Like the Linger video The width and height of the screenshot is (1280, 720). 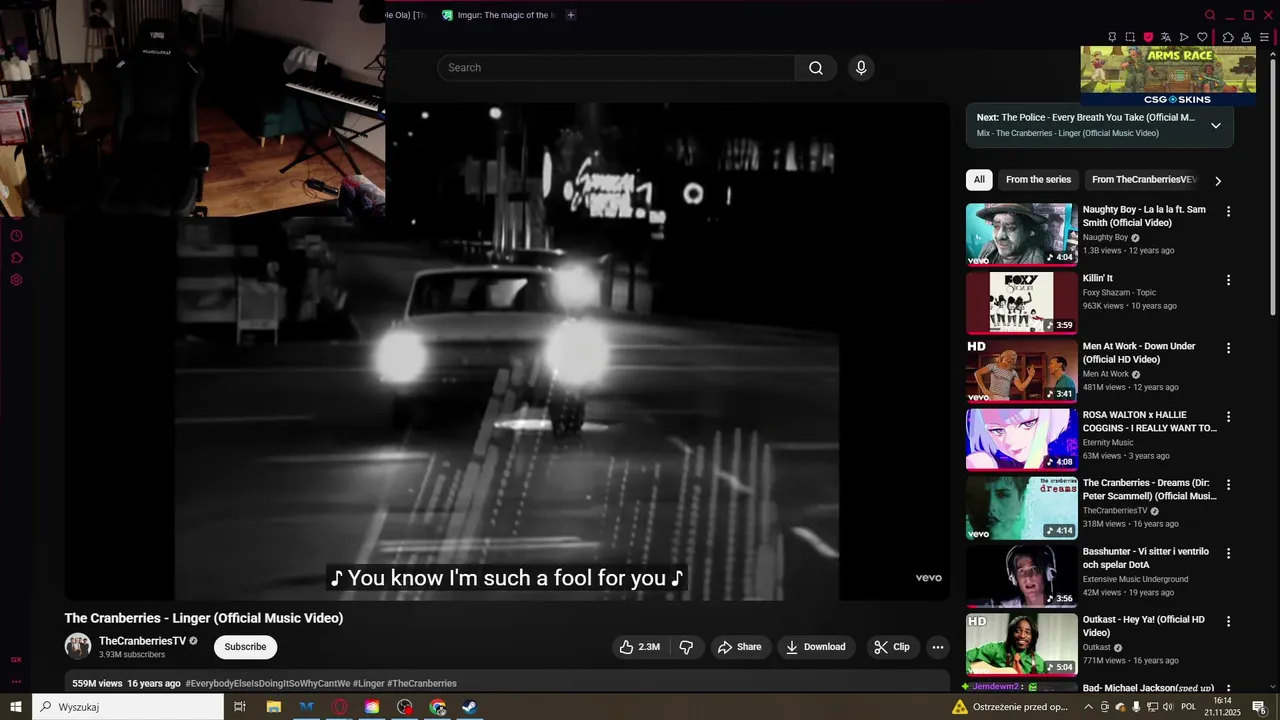640,647
